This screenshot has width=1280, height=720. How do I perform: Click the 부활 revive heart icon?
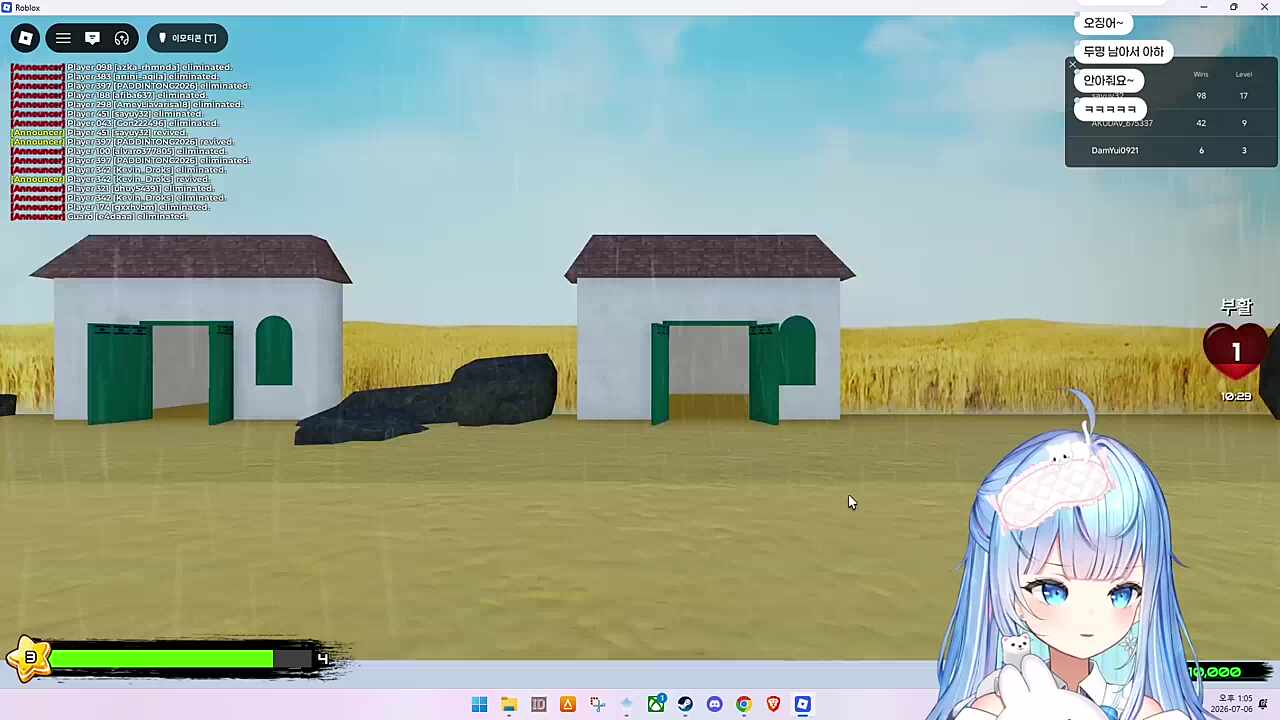click(1236, 352)
